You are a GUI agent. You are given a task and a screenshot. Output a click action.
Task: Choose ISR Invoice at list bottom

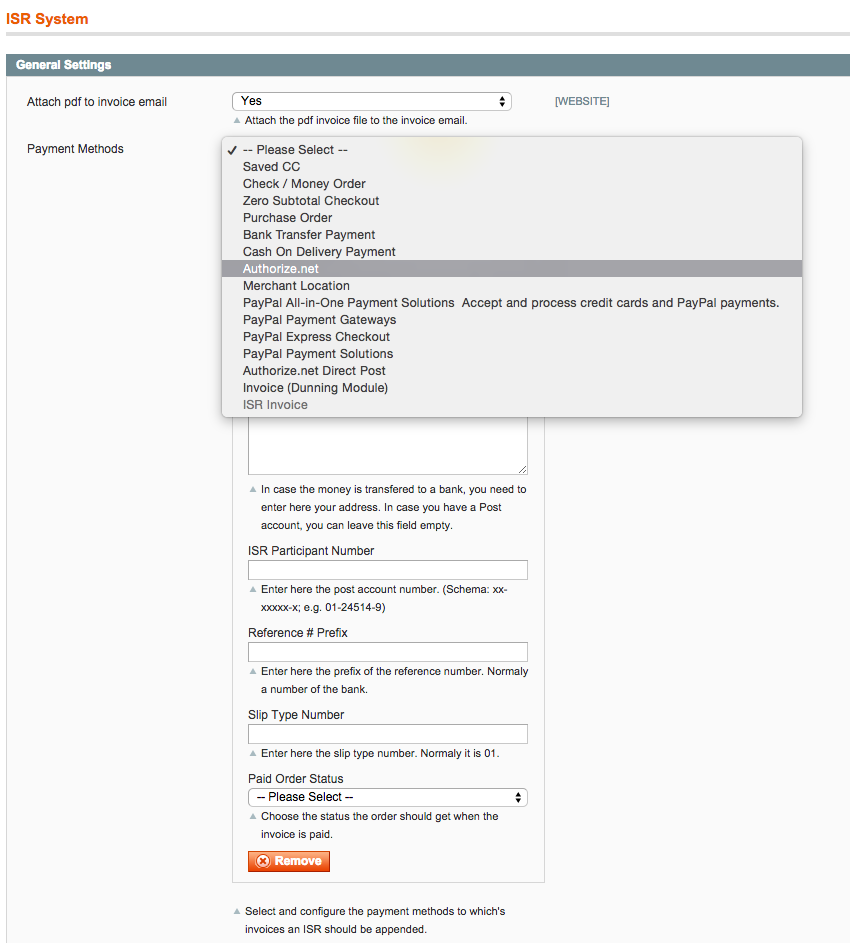pyautogui.click(x=275, y=405)
